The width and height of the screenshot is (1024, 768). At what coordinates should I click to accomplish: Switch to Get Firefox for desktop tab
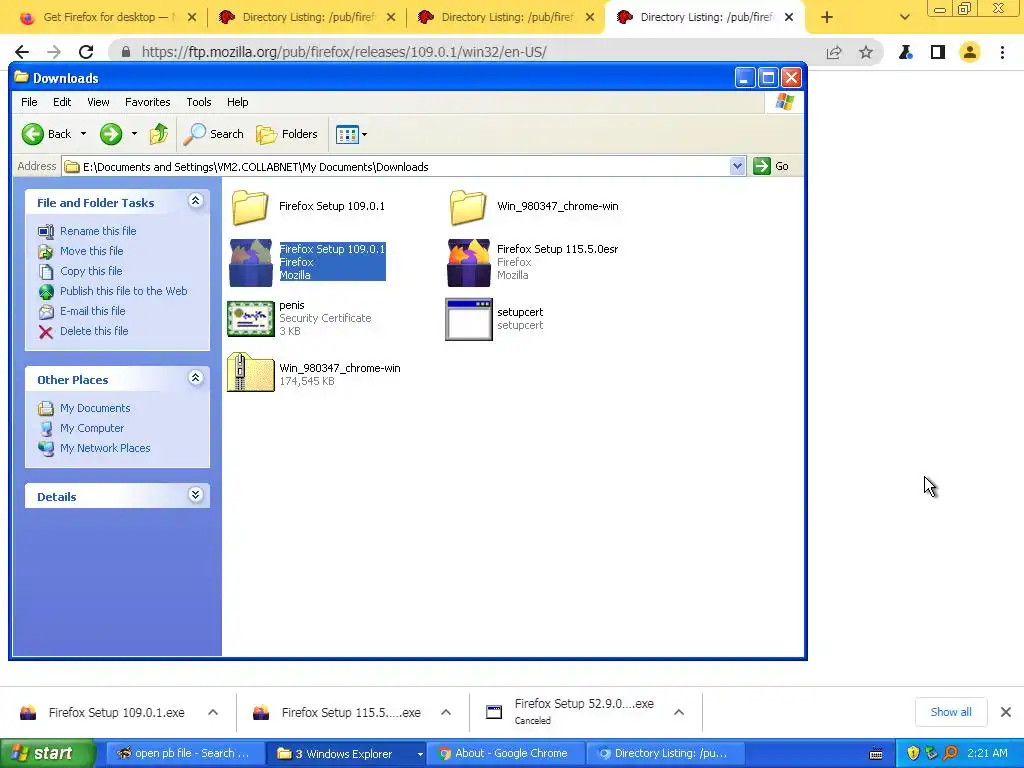tap(104, 17)
